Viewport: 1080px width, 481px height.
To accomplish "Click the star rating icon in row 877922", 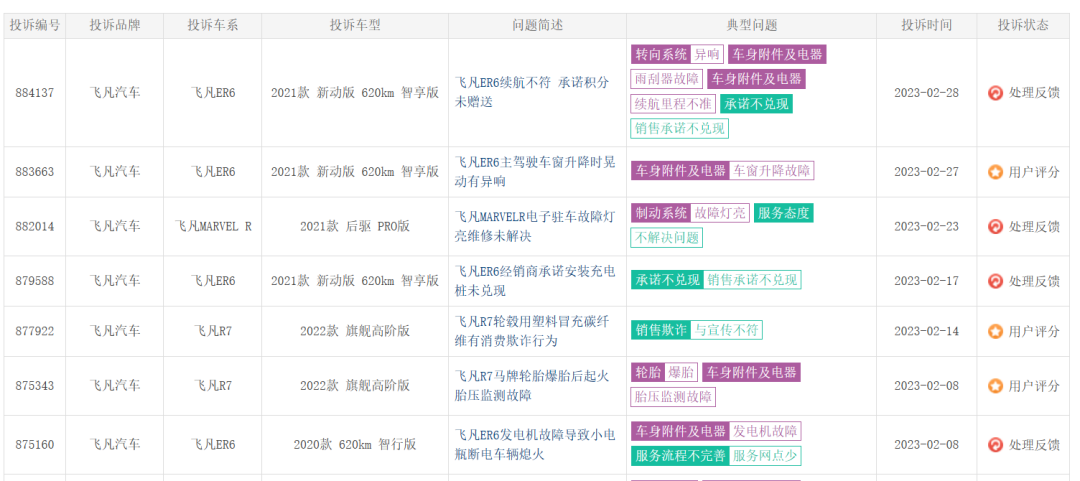I will 995,331.
